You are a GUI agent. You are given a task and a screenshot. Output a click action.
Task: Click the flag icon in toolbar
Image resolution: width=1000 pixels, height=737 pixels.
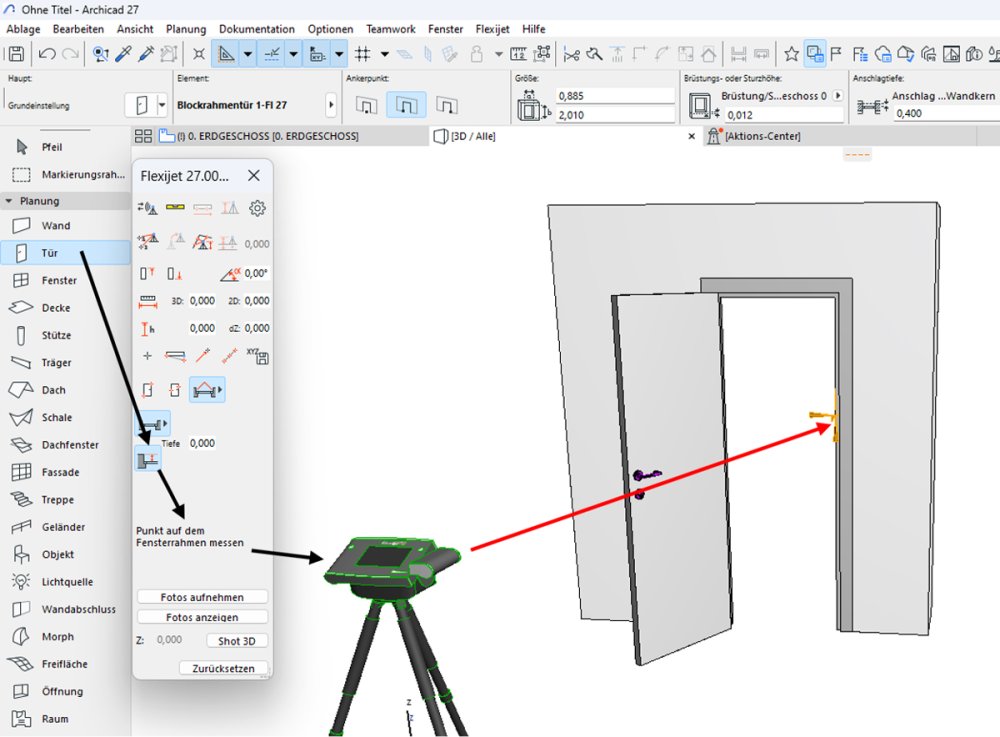coord(836,54)
